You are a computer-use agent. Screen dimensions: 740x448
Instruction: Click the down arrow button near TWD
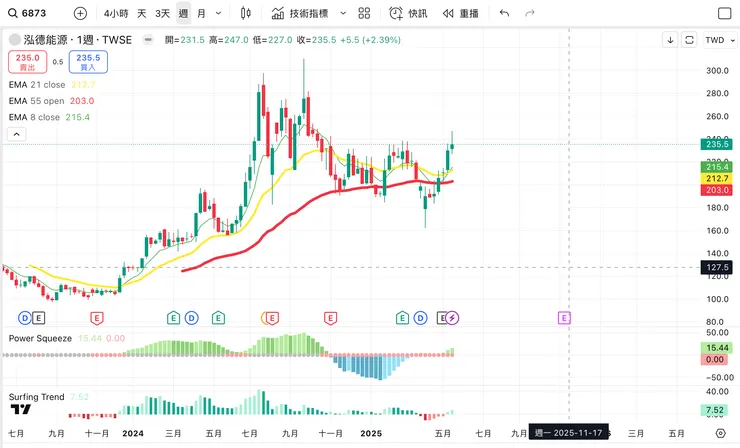pyautogui.click(x=670, y=40)
